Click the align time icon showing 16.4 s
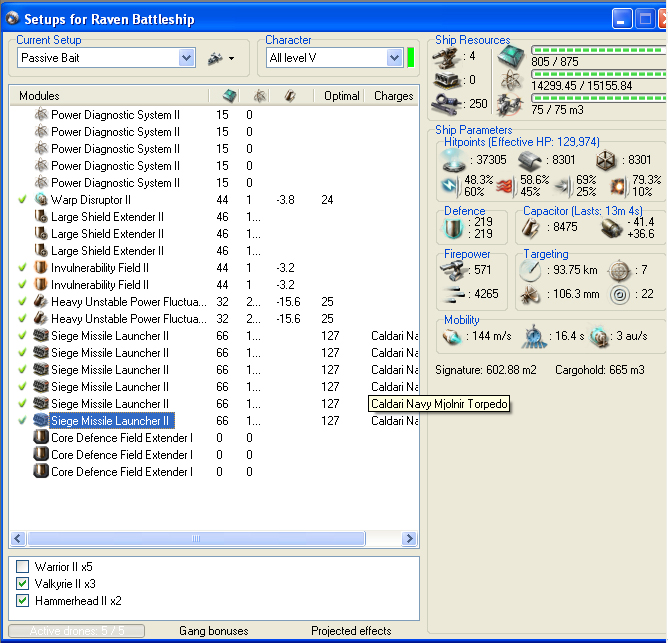This screenshot has height=643, width=668. [x=533, y=337]
